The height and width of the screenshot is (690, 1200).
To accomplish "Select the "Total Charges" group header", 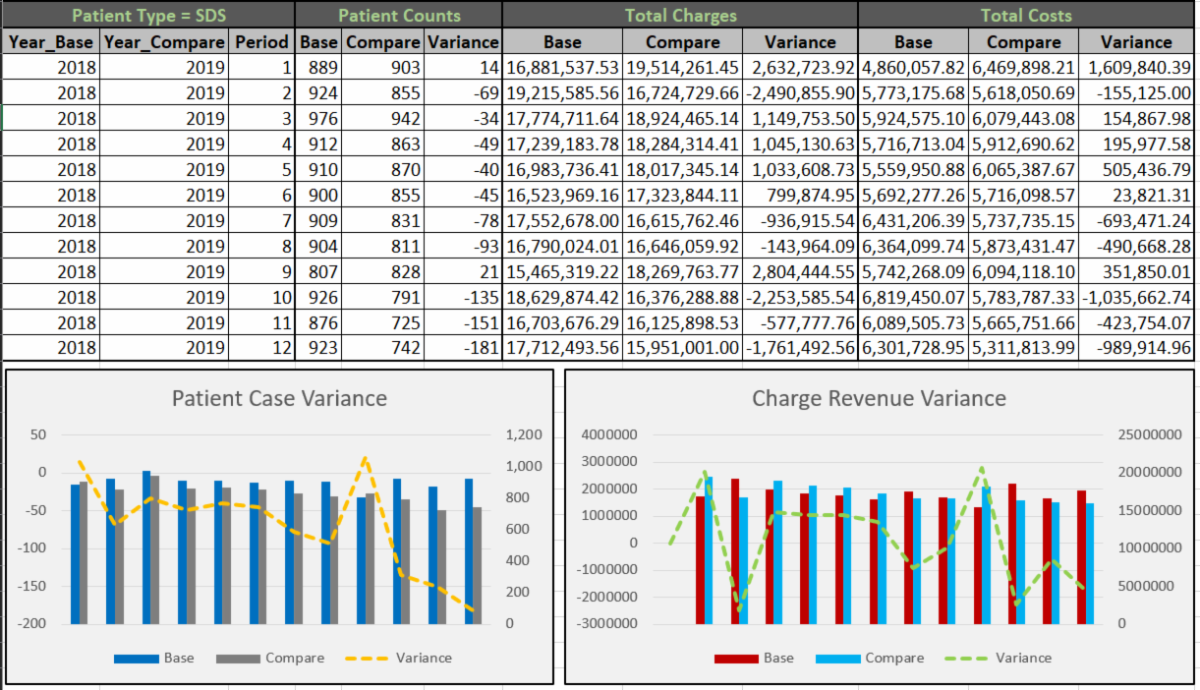I will pos(680,15).
